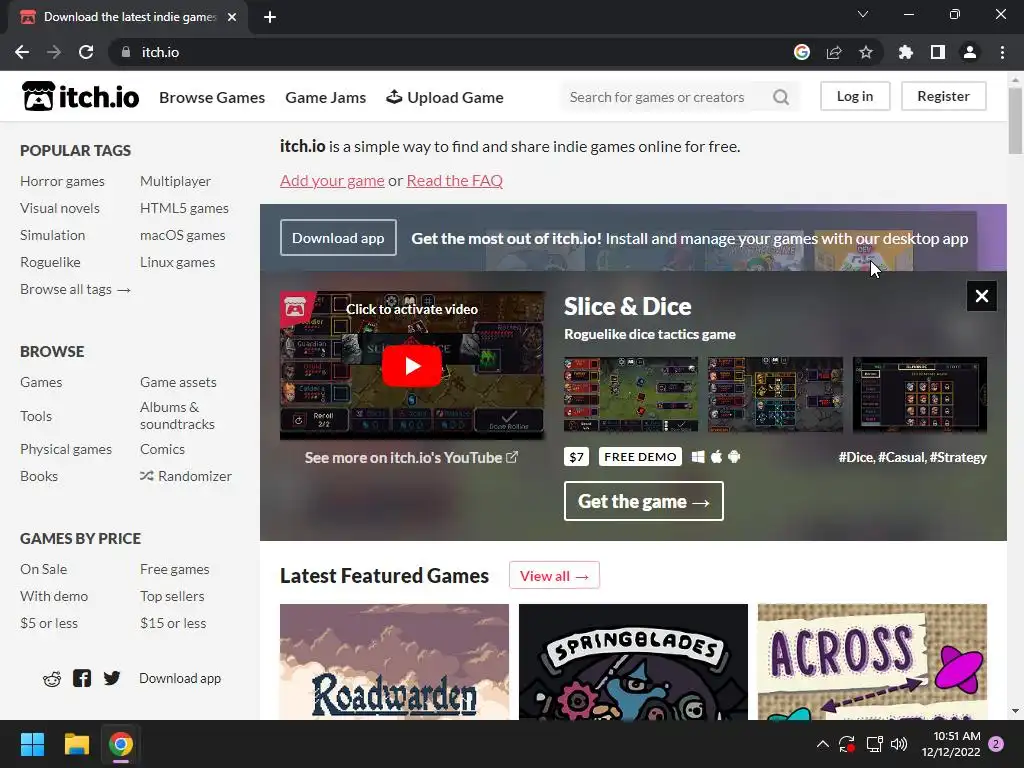Open the Browse Games menu
Image resolution: width=1024 pixels, height=768 pixels.
click(212, 97)
